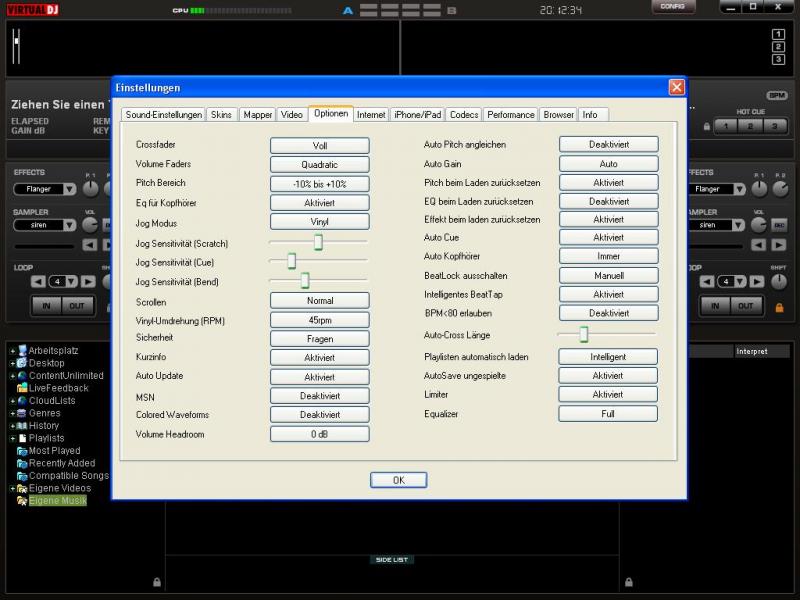This screenshot has height=600, width=800.
Task: Click the OK button in Einstellungen
Action: 398,480
